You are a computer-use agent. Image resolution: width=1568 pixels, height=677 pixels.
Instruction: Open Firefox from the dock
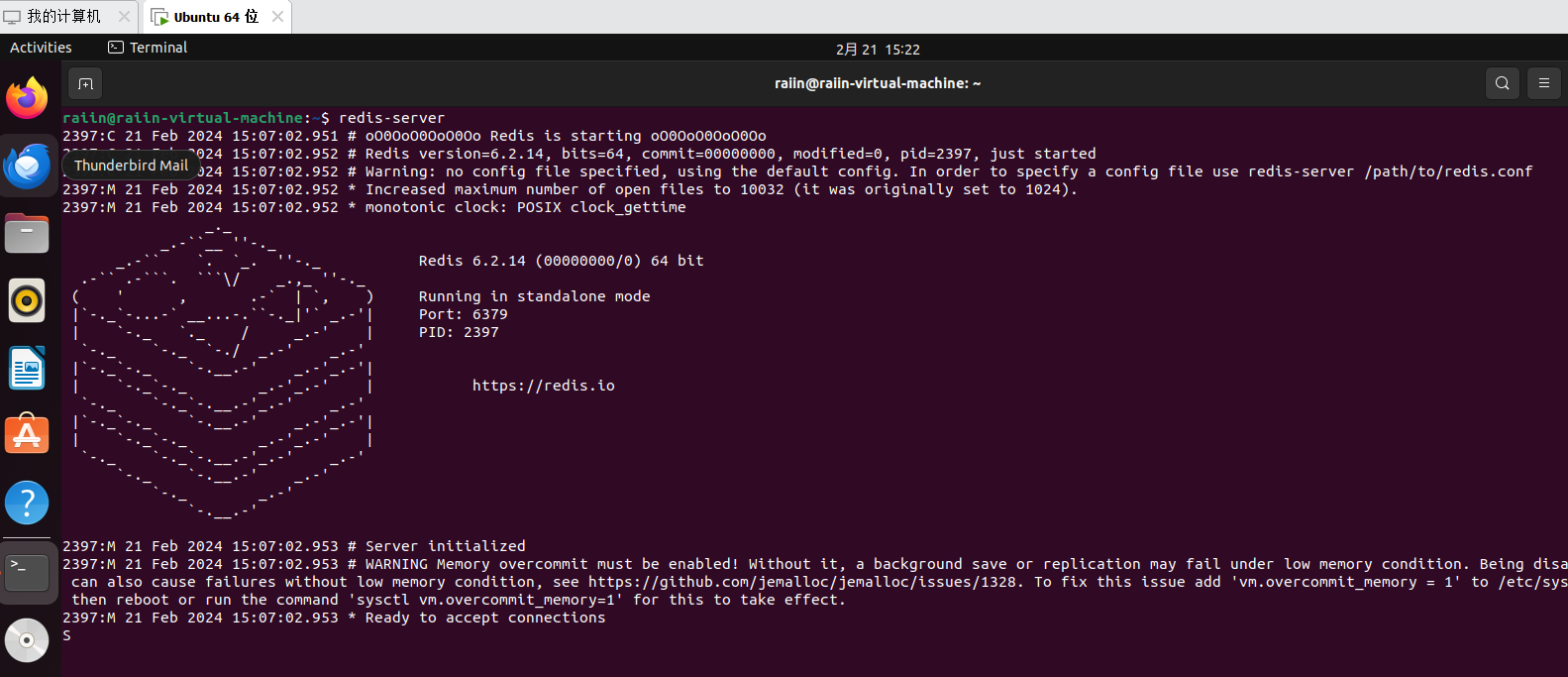tap(27, 98)
